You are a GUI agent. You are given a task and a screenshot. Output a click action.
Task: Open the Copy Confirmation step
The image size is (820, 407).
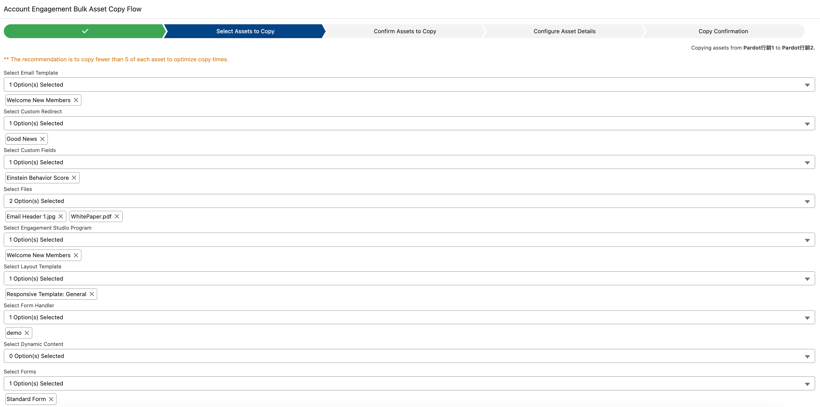click(723, 31)
